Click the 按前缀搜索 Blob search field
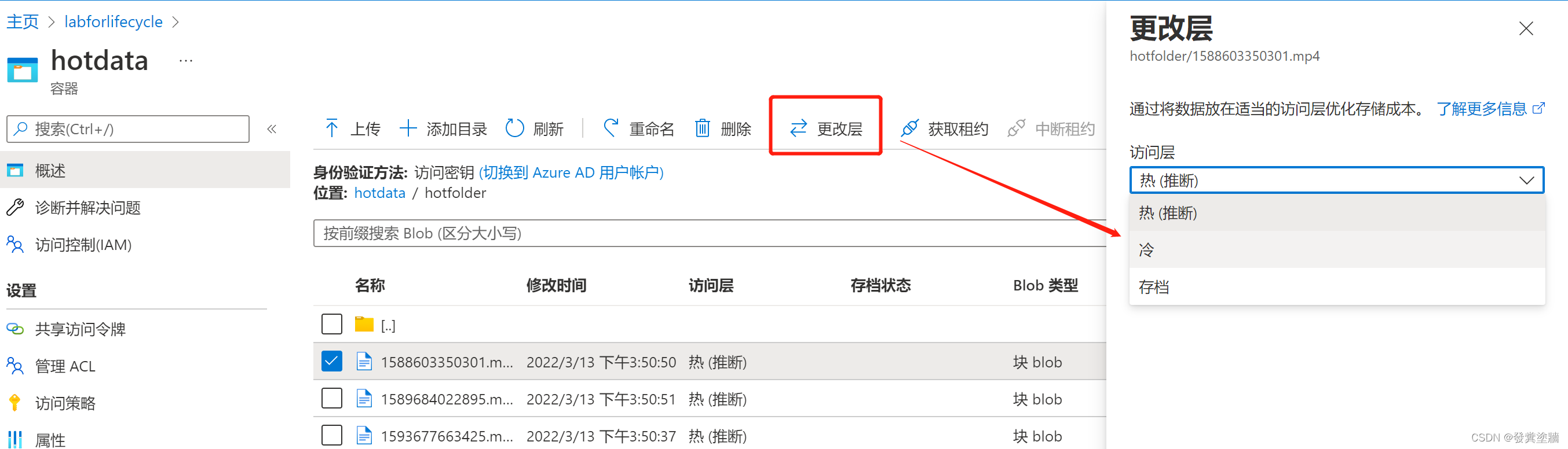 (710, 233)
